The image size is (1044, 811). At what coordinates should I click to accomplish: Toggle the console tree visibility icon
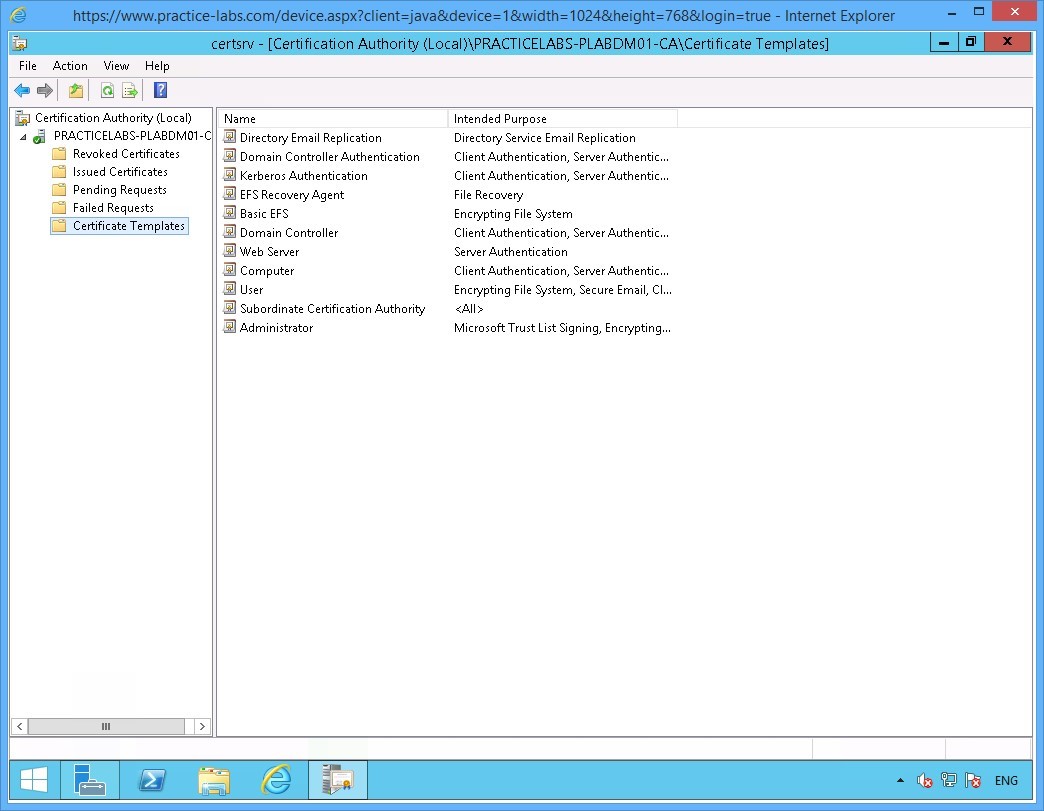click(75, 90)
